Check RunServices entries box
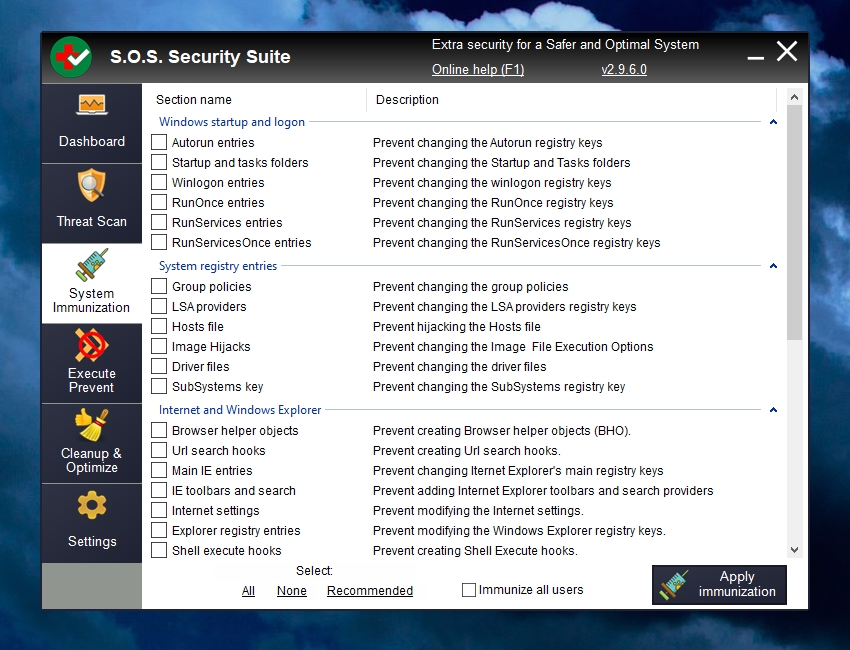This screenshot has width=850, height=650. pos(159,222)
